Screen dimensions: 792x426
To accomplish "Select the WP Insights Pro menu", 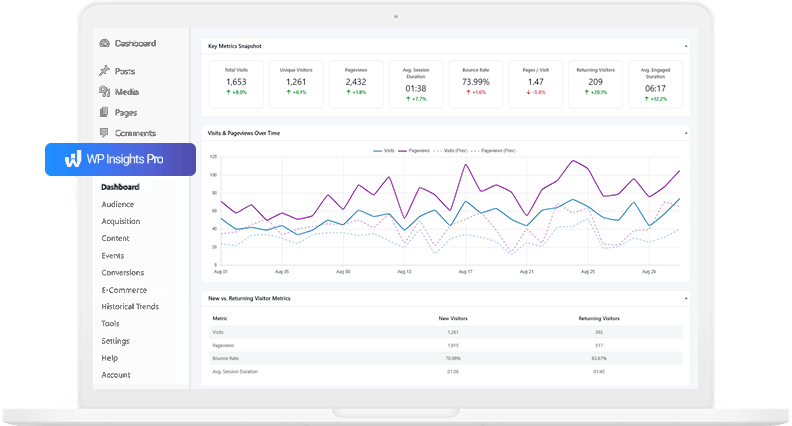I will coord(120,159).
